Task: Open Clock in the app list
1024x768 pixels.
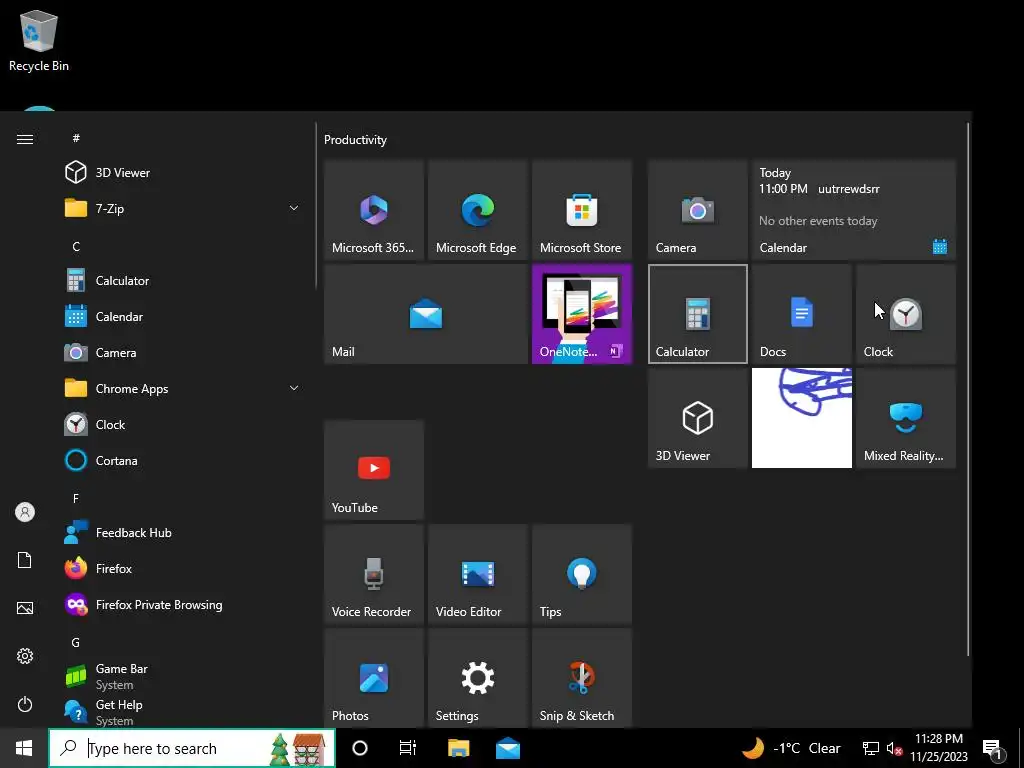Action: pyautogui.click(x=183, y=424)
